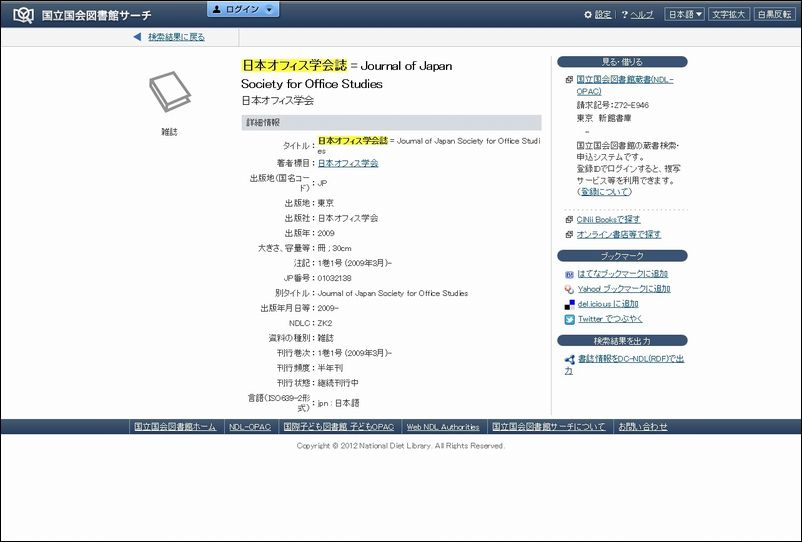Click the Twitter bird icon
The height and width of the screenshot is (542, 802).
coord(569,320)
